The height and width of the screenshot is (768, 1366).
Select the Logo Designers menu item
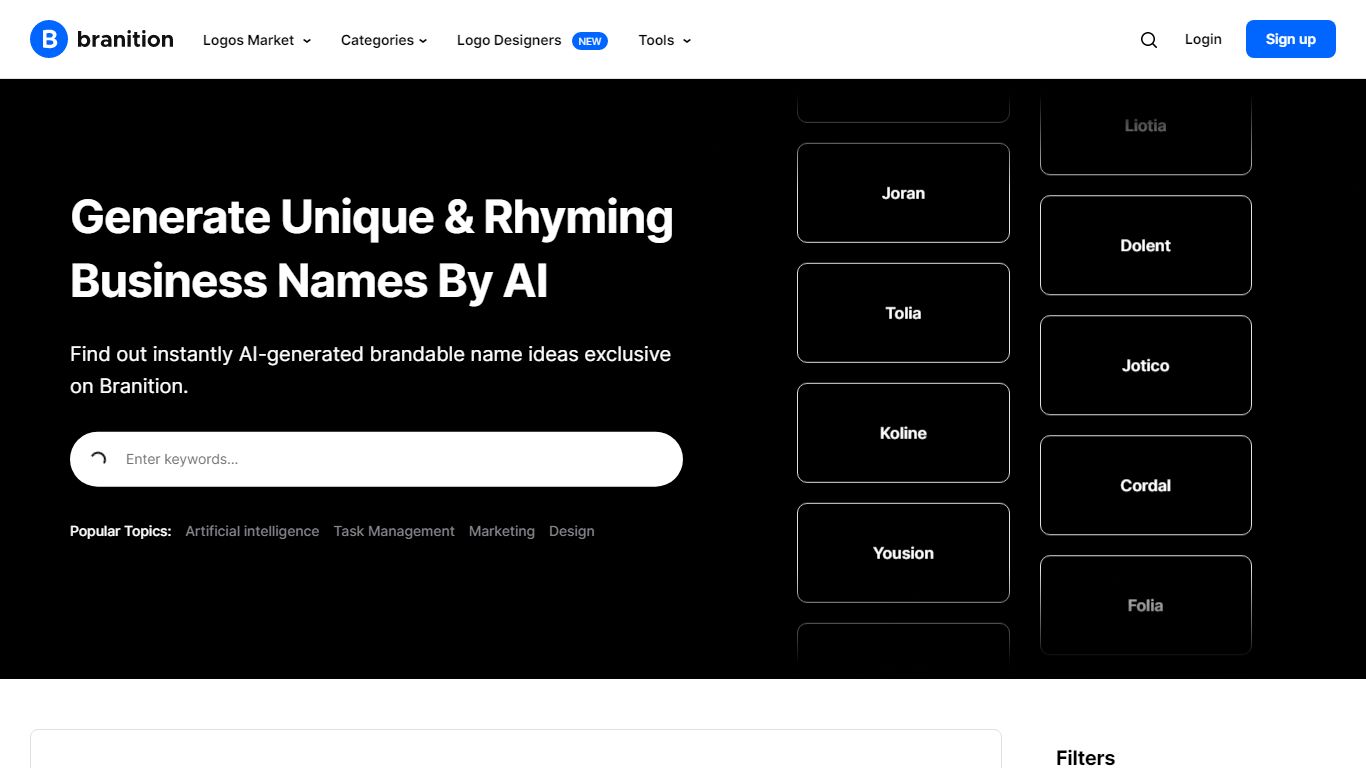[x=508, y=40]
